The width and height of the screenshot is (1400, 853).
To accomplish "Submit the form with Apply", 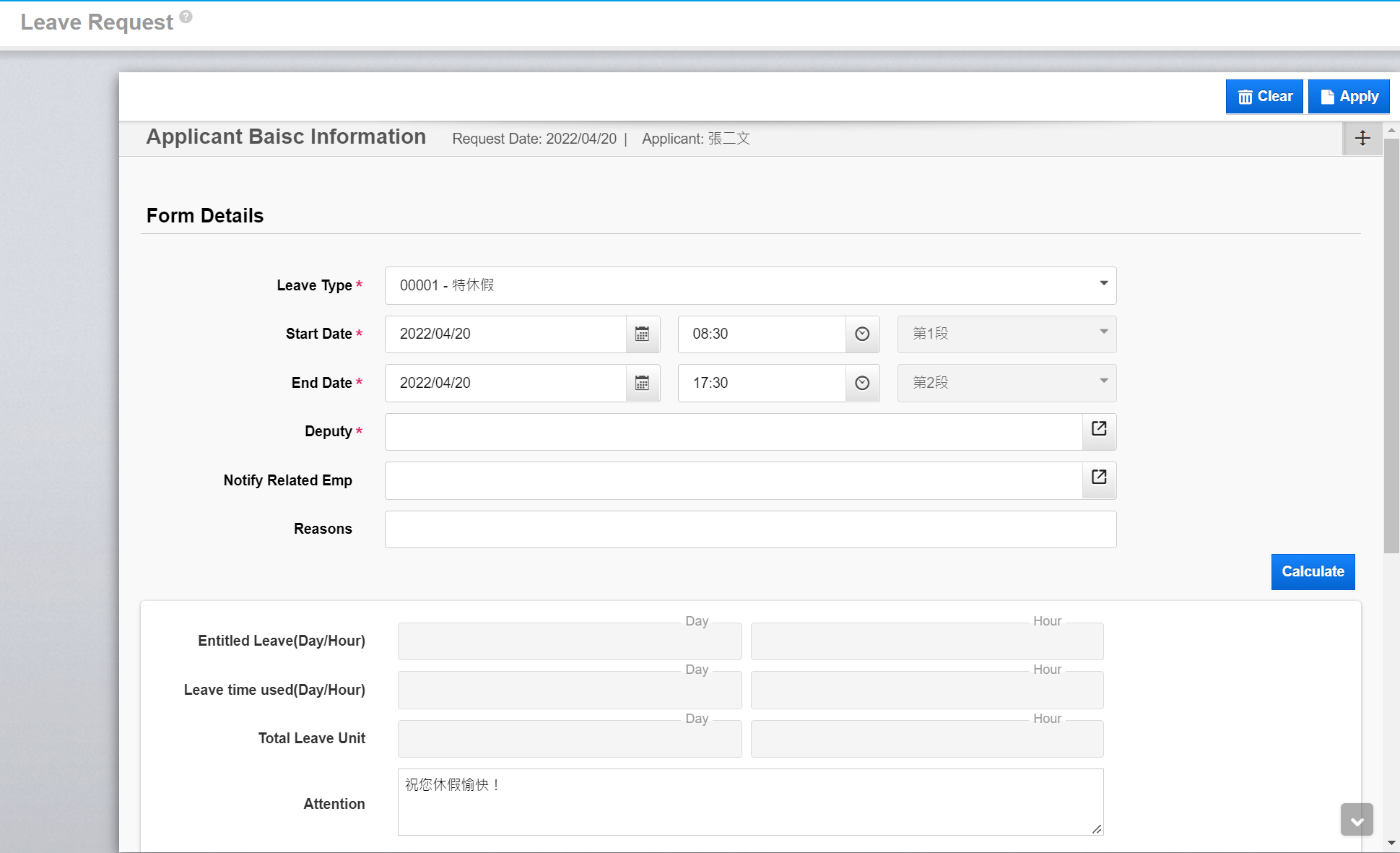I will [x=1349, y=96].
